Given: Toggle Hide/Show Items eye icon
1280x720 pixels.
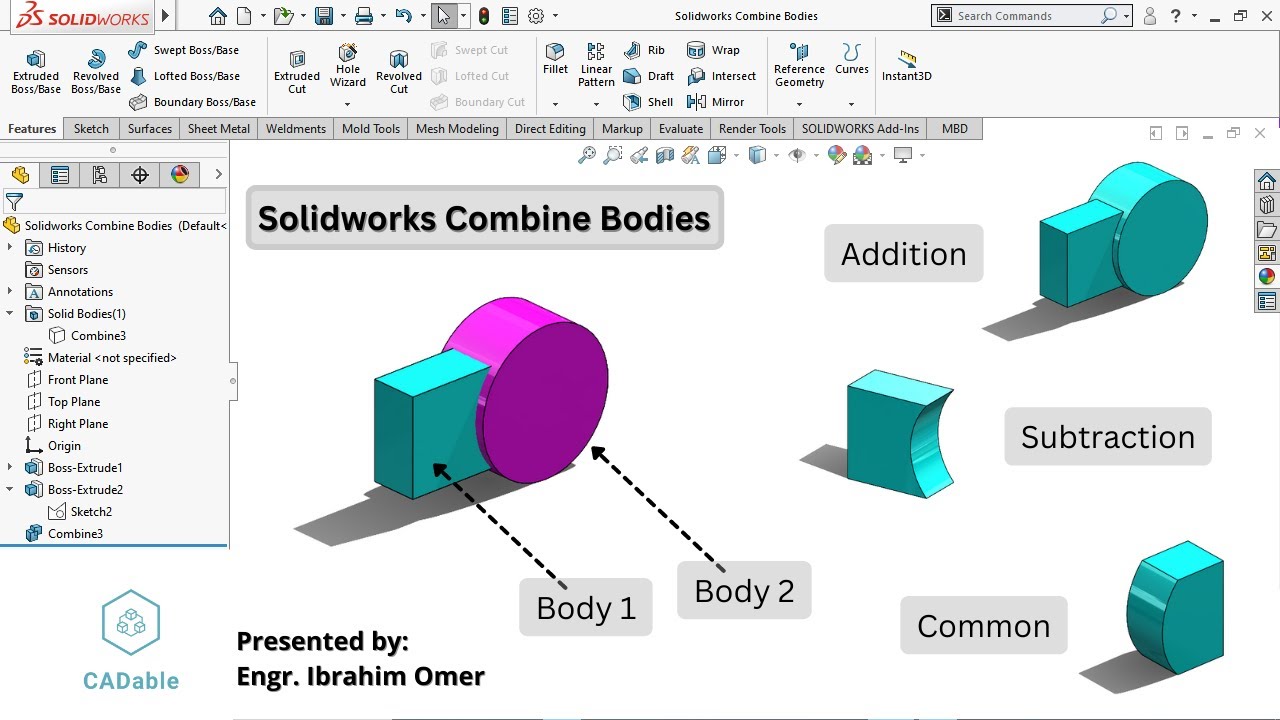Looking at the screenshot, I should click(x=797, y=155).
